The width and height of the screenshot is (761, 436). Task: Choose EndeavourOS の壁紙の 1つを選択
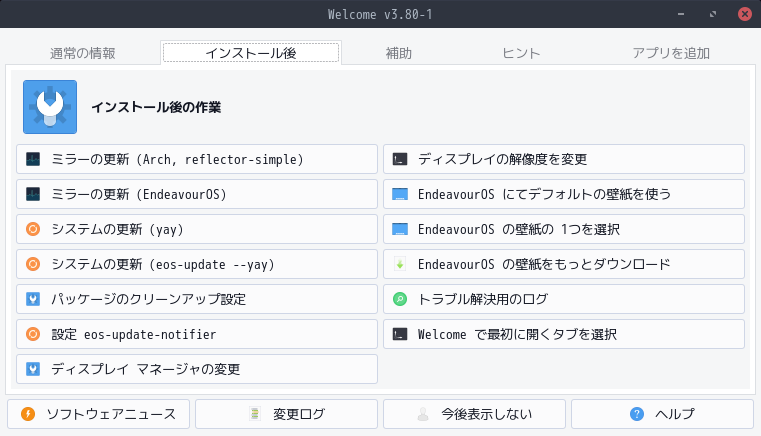(564, 229)
